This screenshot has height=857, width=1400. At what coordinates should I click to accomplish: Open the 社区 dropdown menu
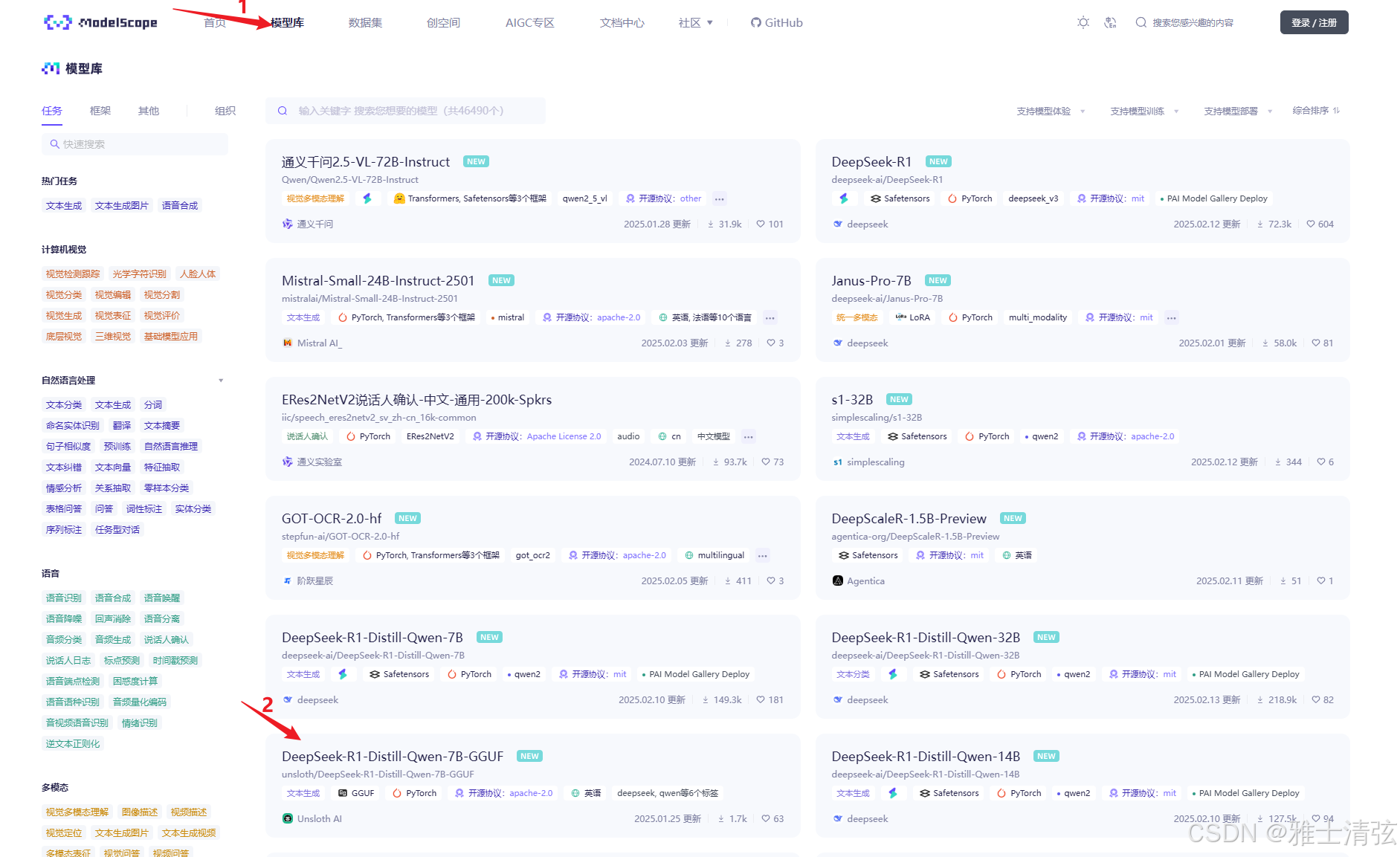tap(696, 22)
